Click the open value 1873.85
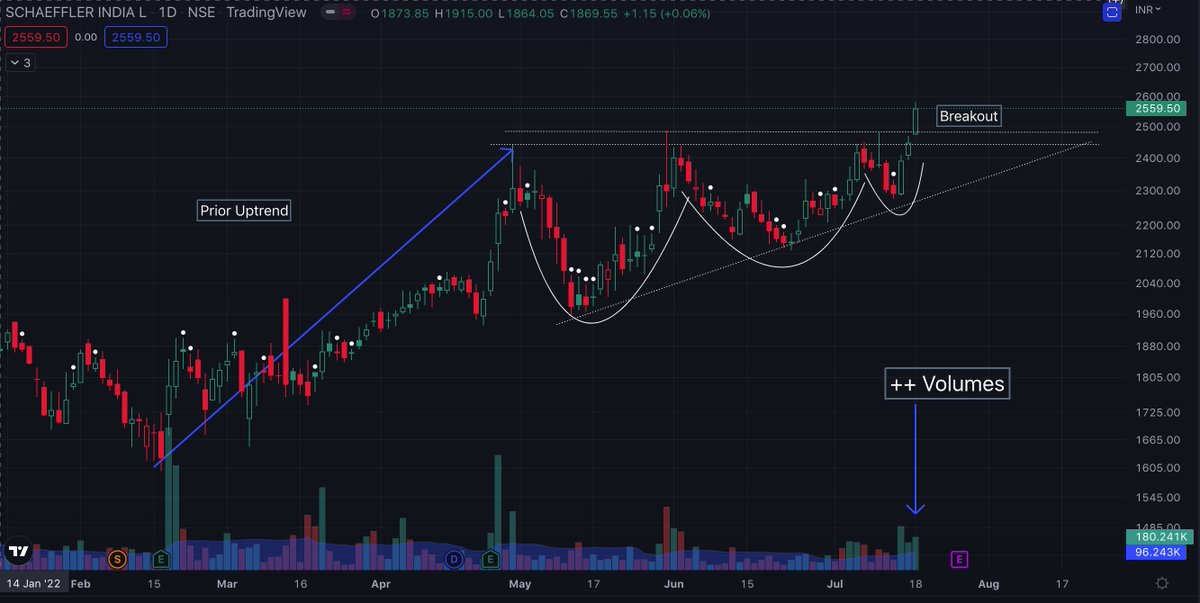 [405, 14]
